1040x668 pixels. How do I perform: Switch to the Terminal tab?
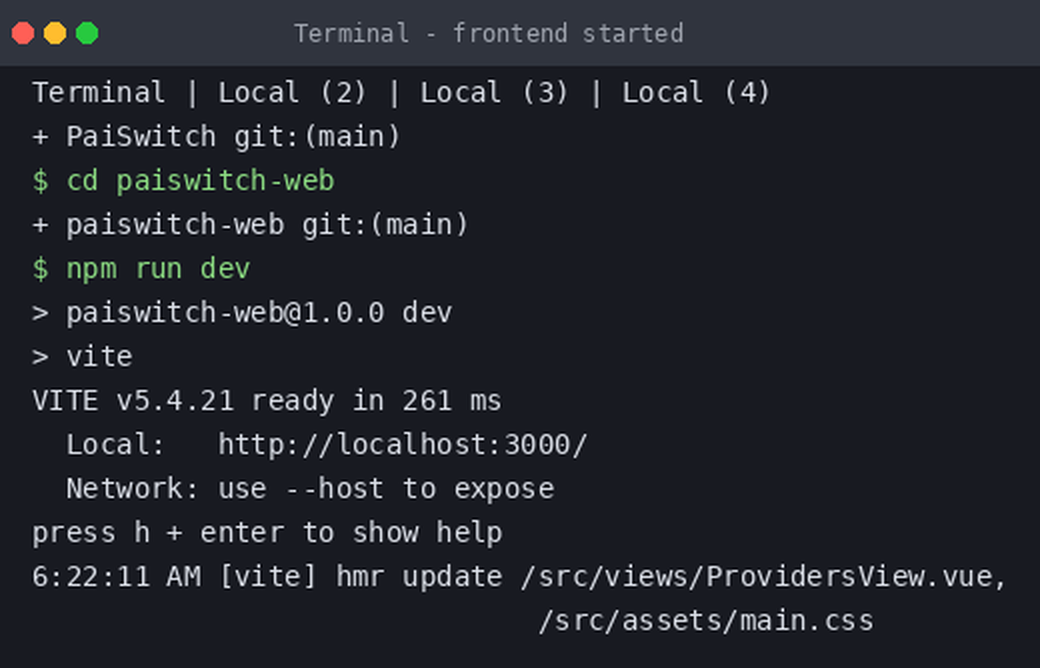coord(99,92)
